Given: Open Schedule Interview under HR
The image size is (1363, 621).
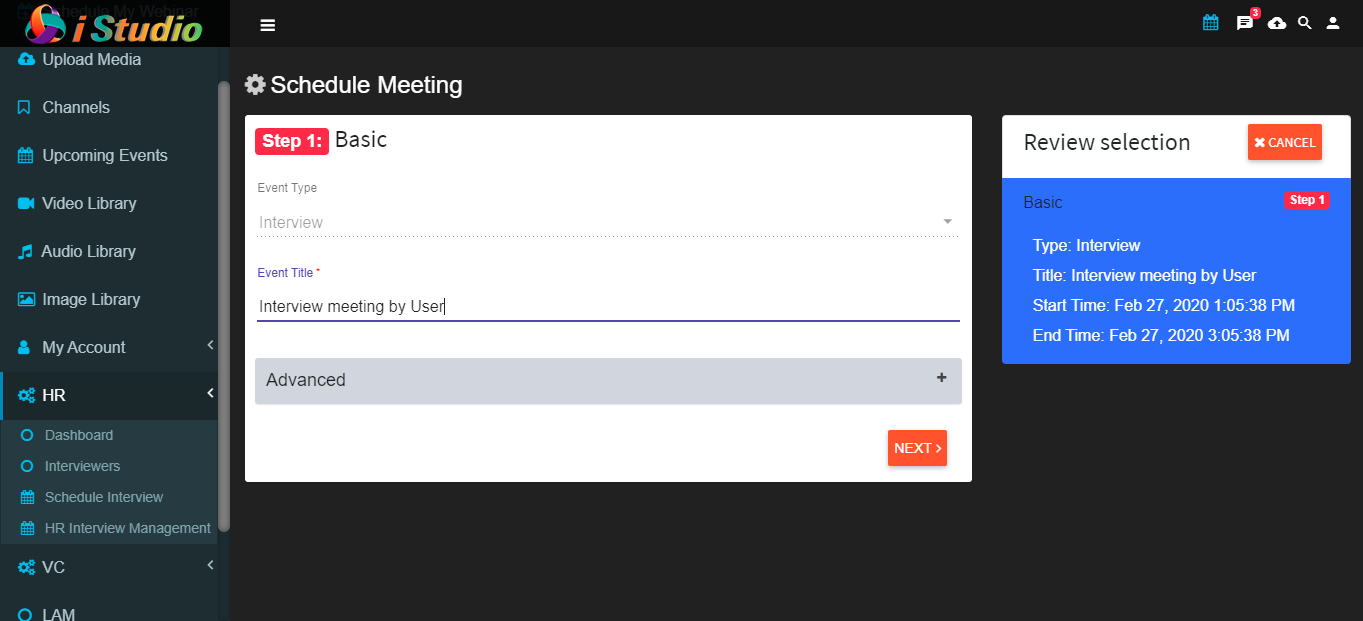Looking at the screenshot, I should (x=104, y=497).
